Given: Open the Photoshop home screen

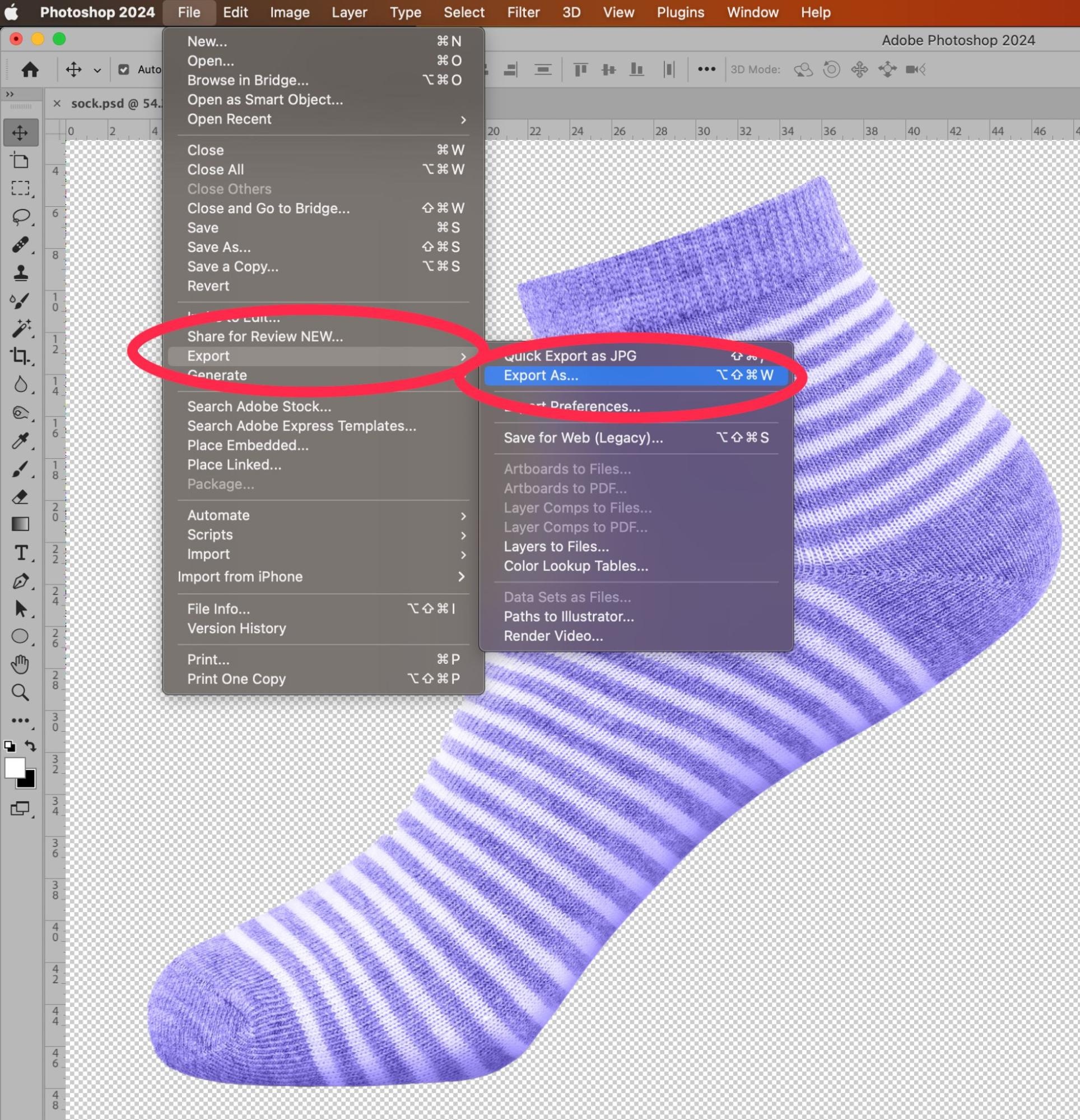Looking at the screenshot, I should [x=31, y=69].
